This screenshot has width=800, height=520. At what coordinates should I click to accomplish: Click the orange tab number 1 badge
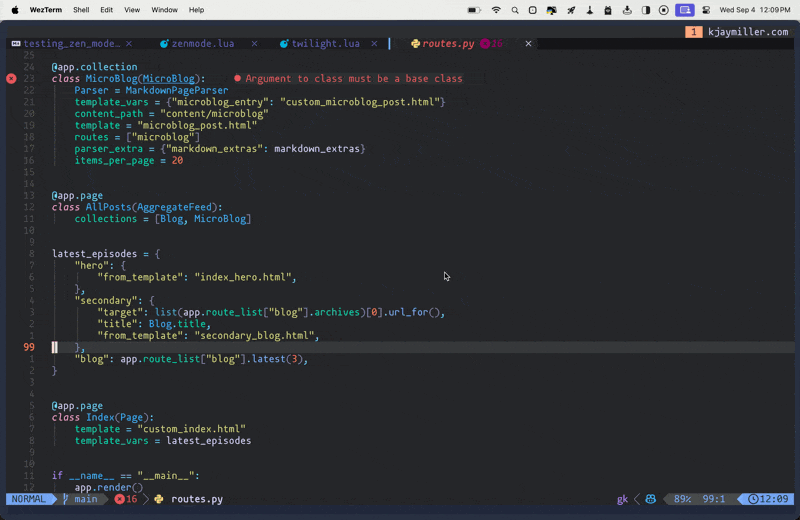pos(693,32)
